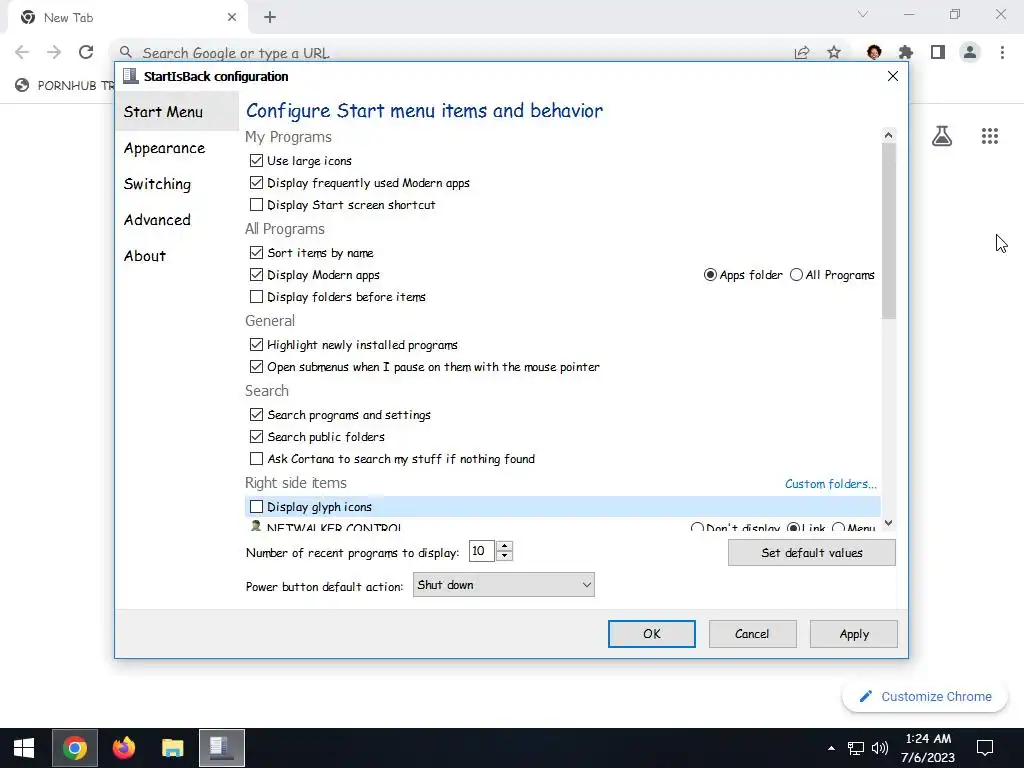Enable Display Start screen shortcut
1024x768 pixels.
coord(257,205)
